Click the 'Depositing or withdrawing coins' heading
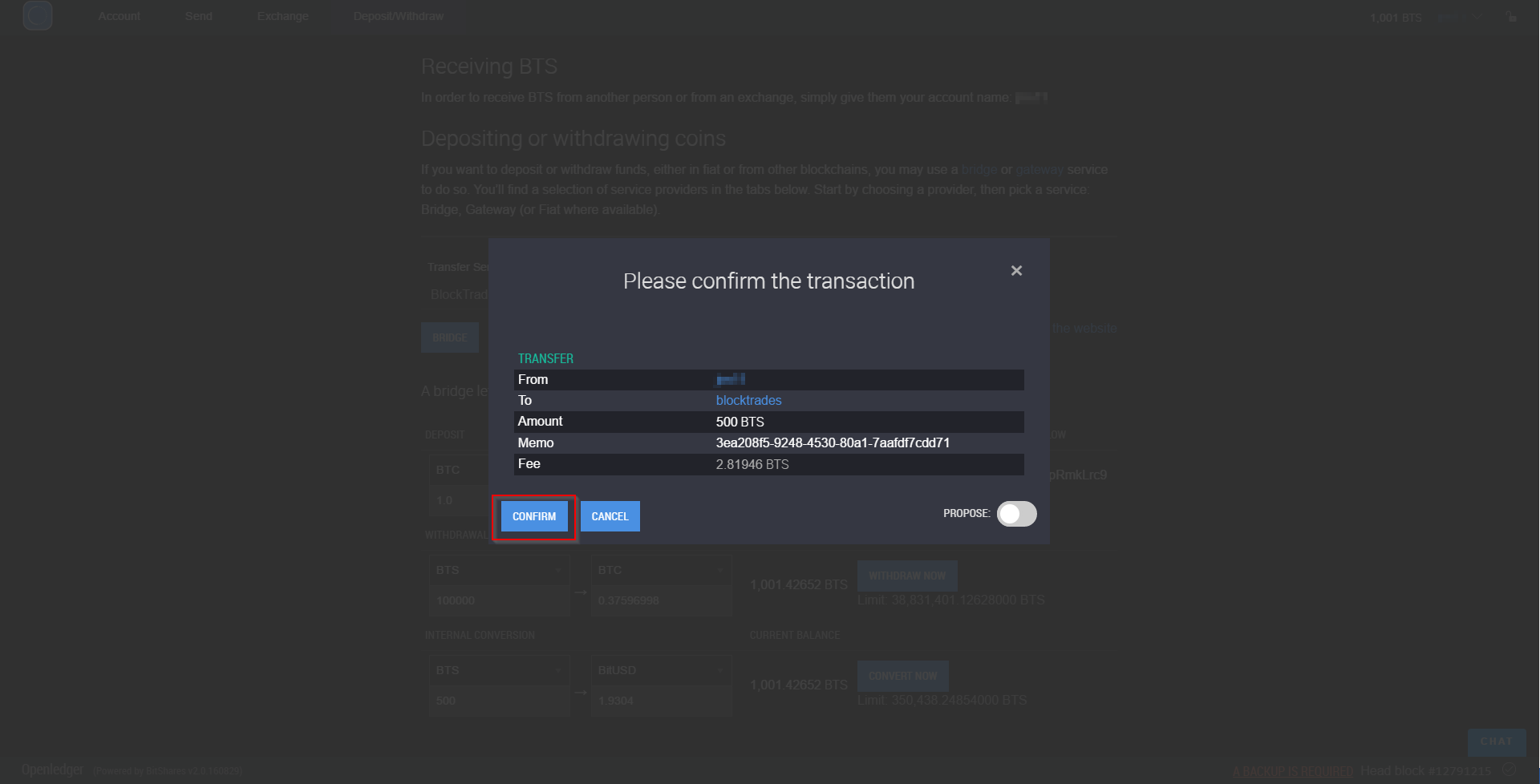This screenshot has width=1540, height=784. 573,139
